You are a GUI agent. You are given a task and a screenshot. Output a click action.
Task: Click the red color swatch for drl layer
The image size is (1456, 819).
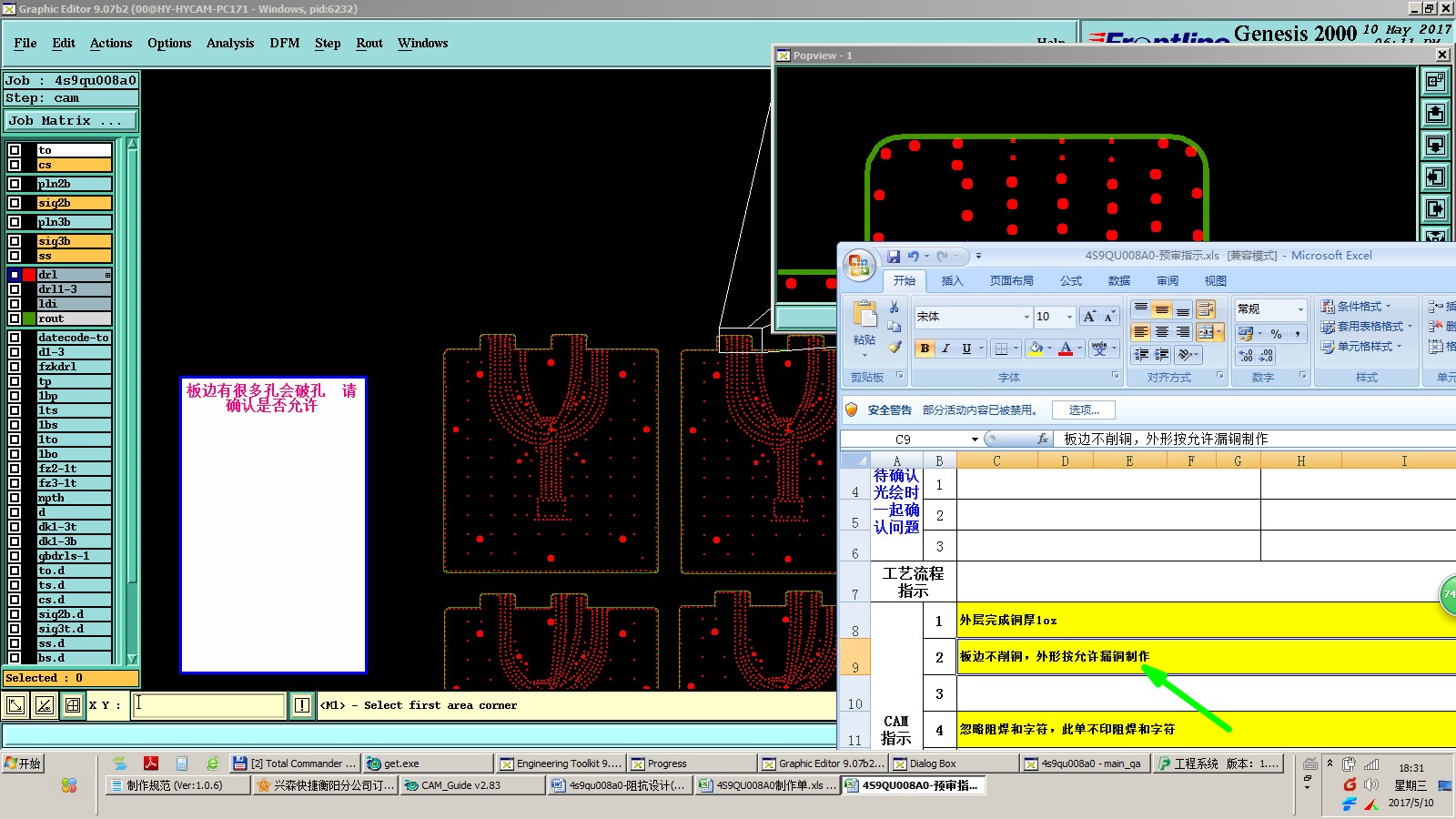(x=29, y=275)
